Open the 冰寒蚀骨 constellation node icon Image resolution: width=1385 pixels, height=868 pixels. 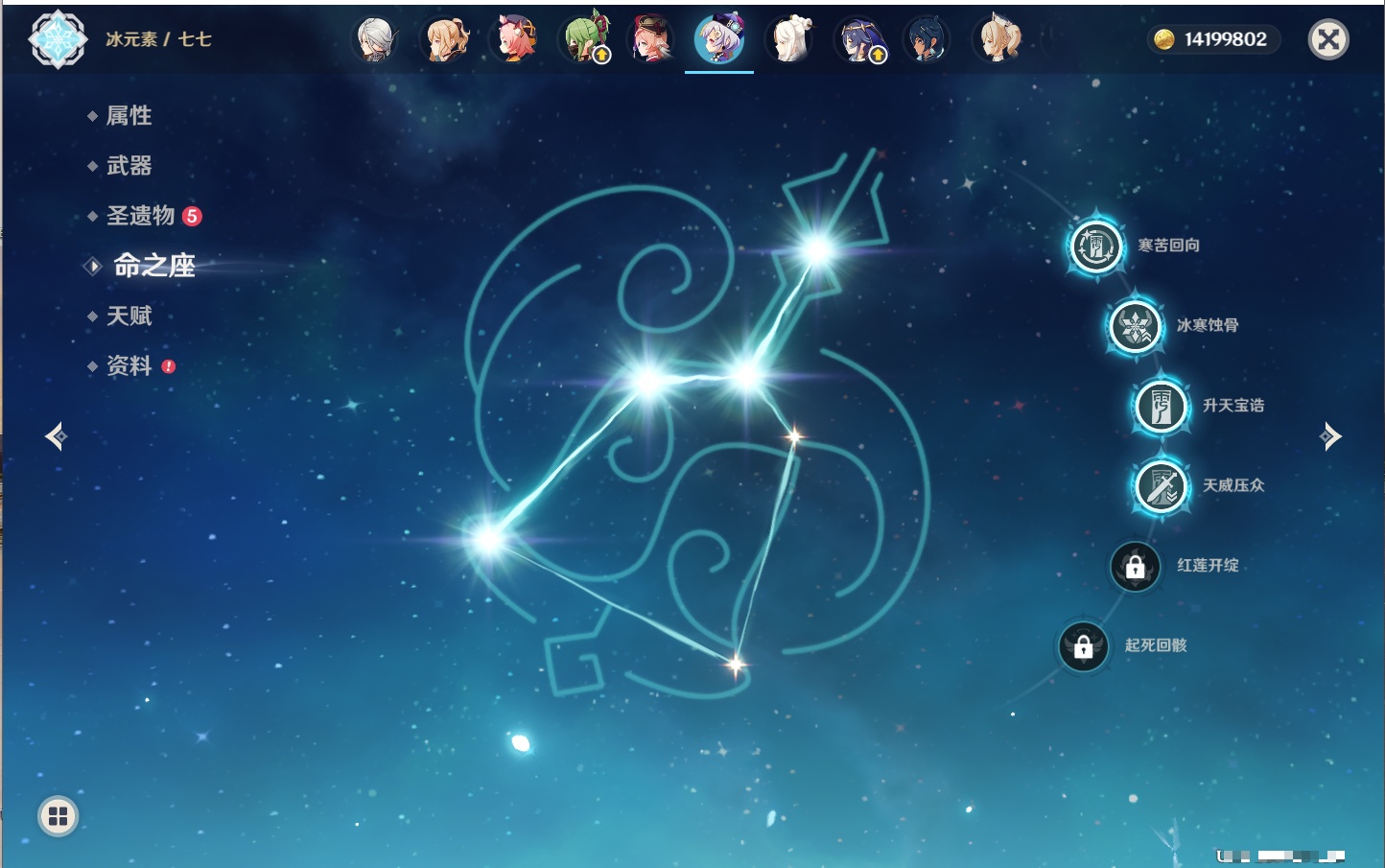click(1136, 326)
